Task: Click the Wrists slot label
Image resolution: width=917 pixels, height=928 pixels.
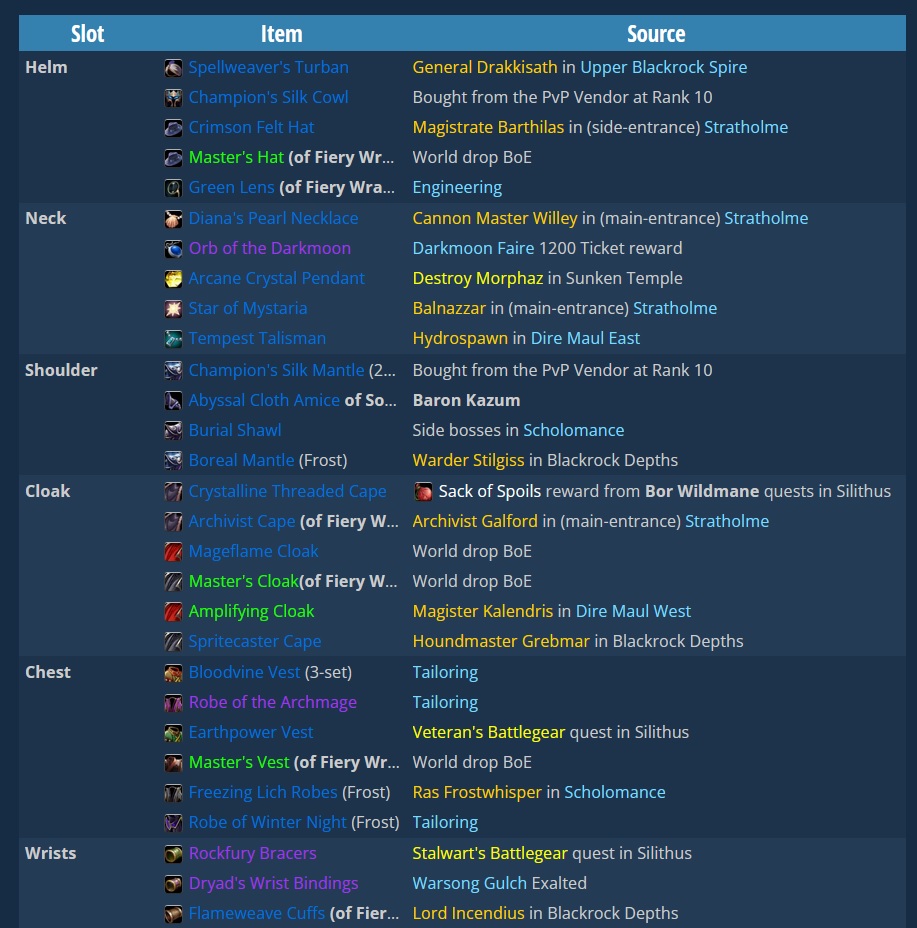Action: tap(50, 853)
